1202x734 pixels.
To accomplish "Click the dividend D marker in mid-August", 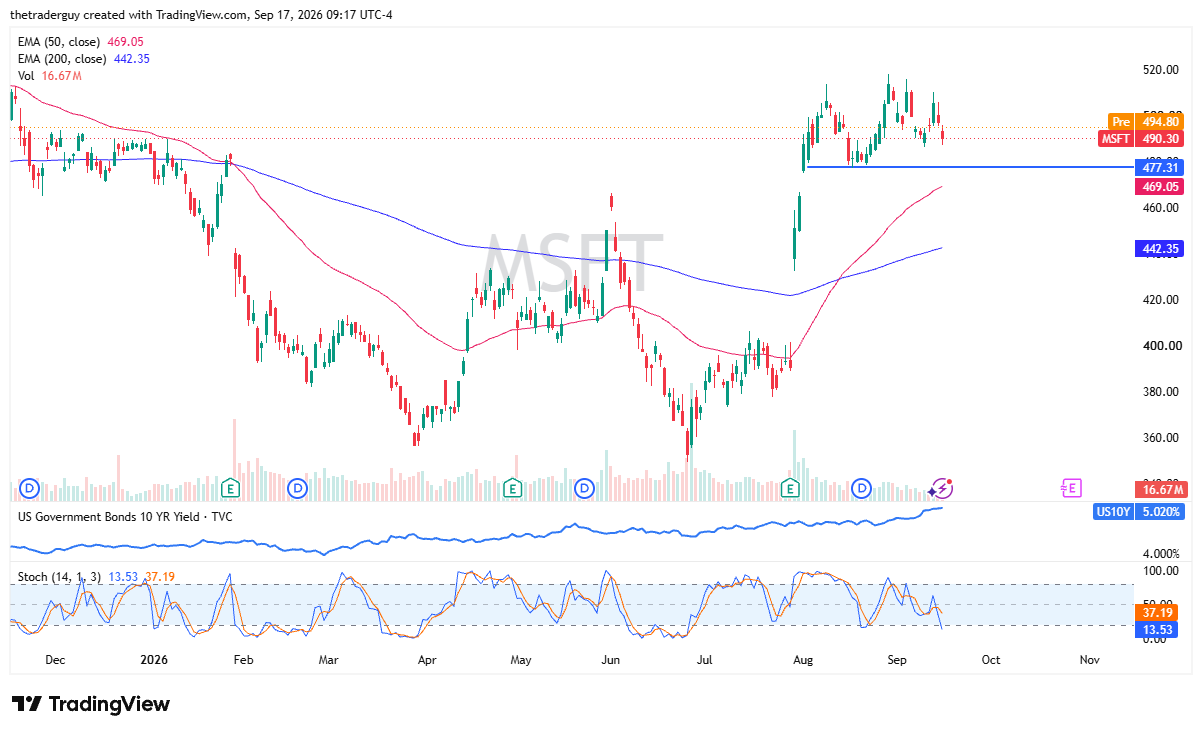I will 862,488.
